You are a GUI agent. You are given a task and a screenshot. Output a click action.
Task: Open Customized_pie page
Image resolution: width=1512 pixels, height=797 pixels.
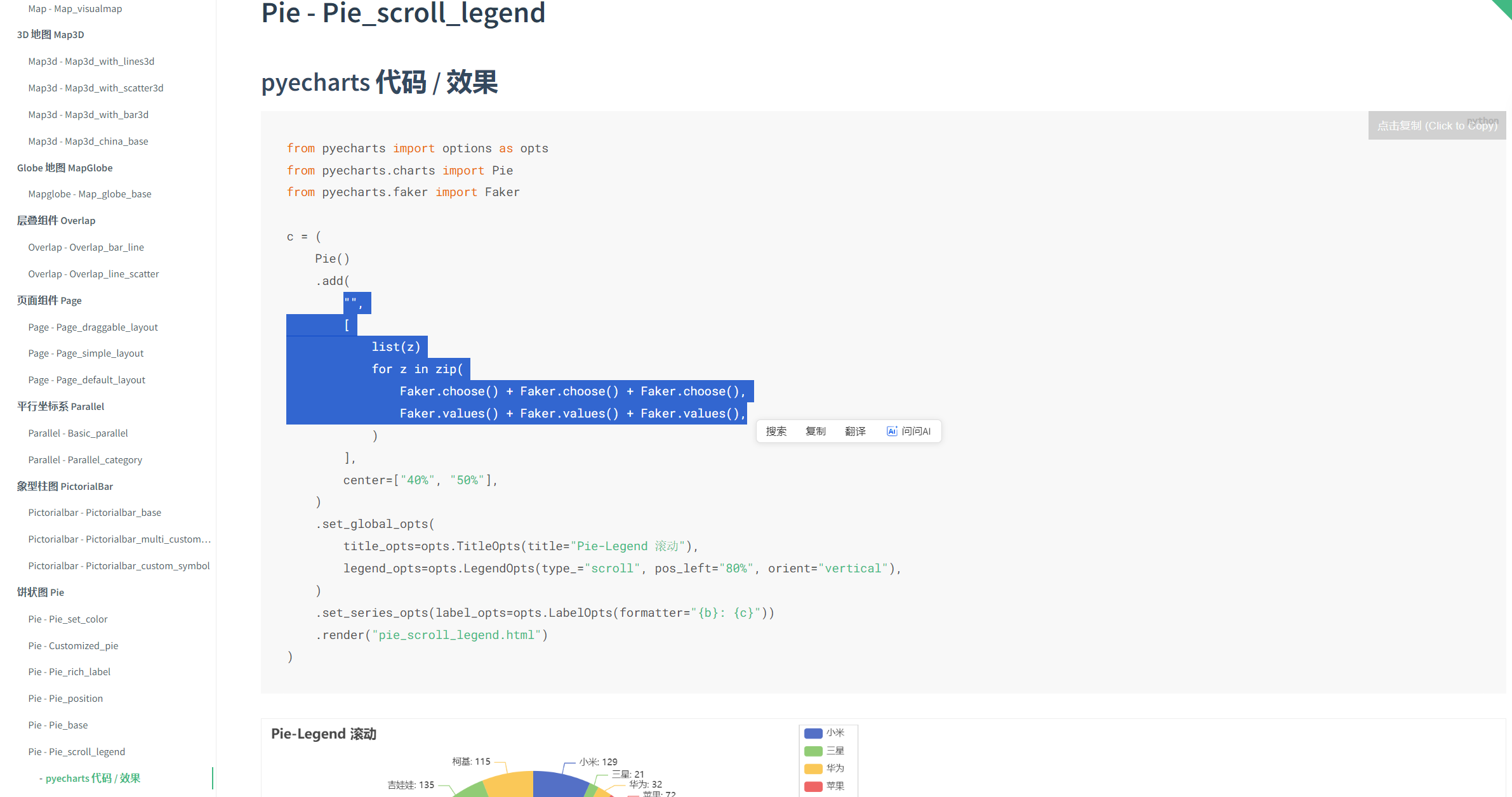(x=73, y=646)
